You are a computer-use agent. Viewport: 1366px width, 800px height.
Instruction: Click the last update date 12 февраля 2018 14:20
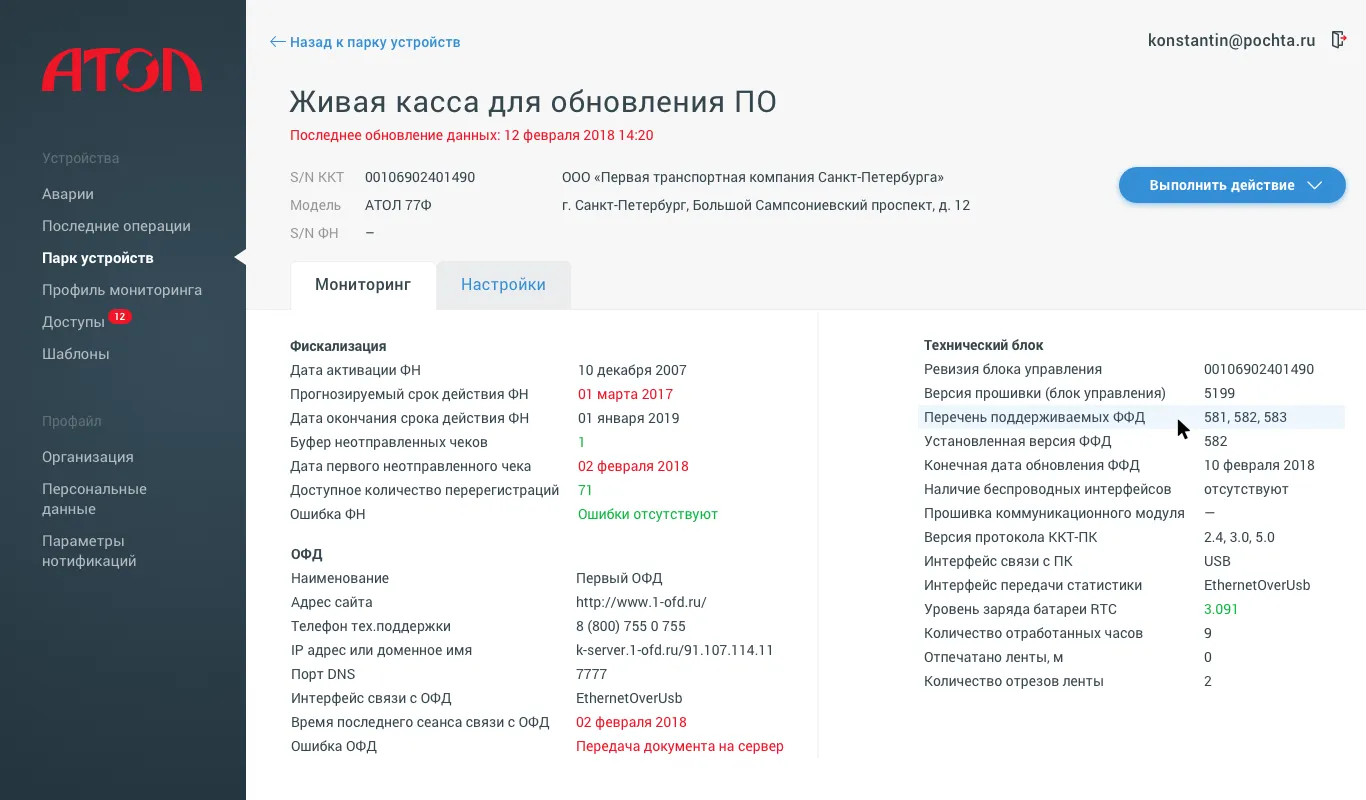578,135
